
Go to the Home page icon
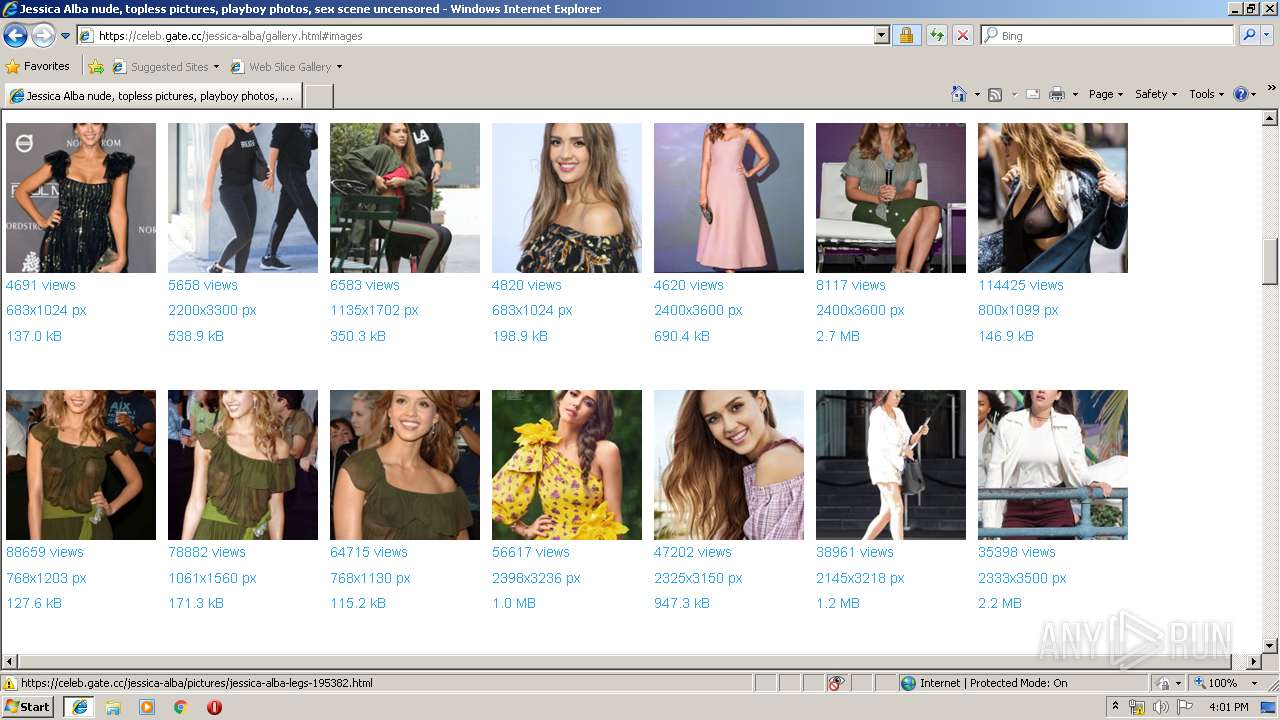(959, 94)
